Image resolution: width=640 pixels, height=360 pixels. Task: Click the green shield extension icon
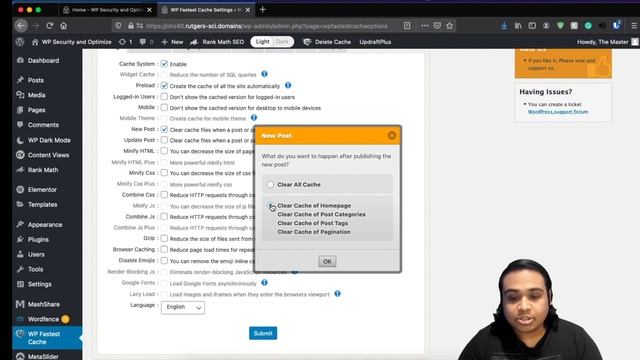(560, 26)
